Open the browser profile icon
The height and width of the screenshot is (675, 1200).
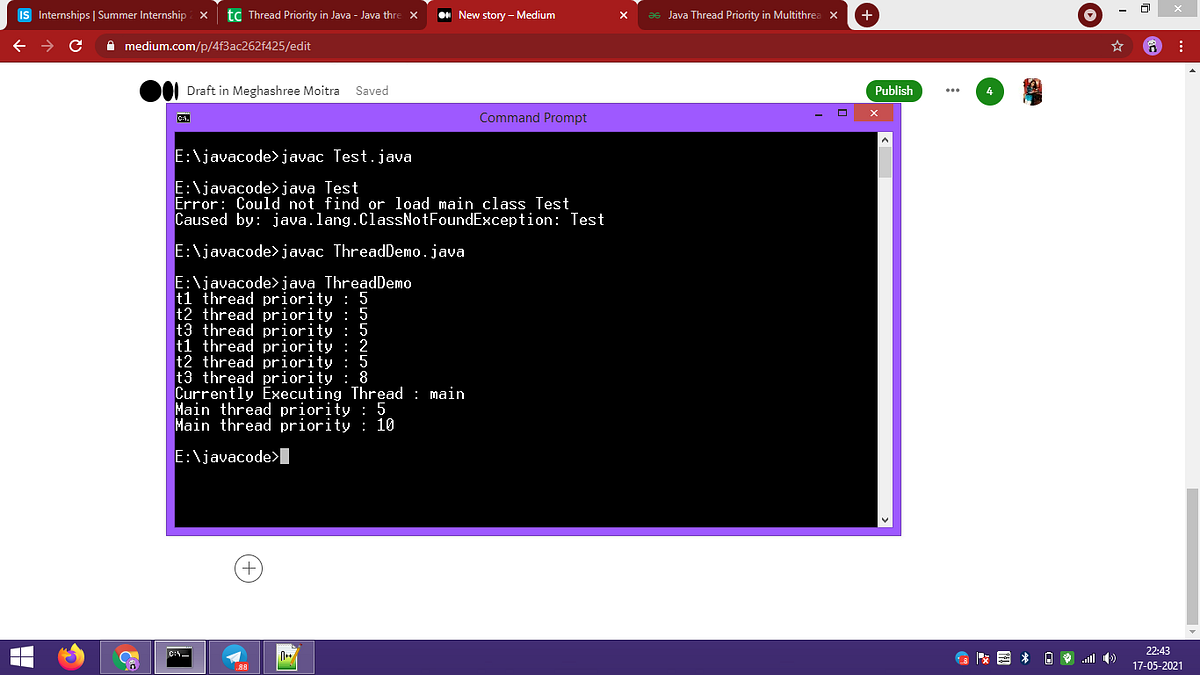[x=1152, y=46]
